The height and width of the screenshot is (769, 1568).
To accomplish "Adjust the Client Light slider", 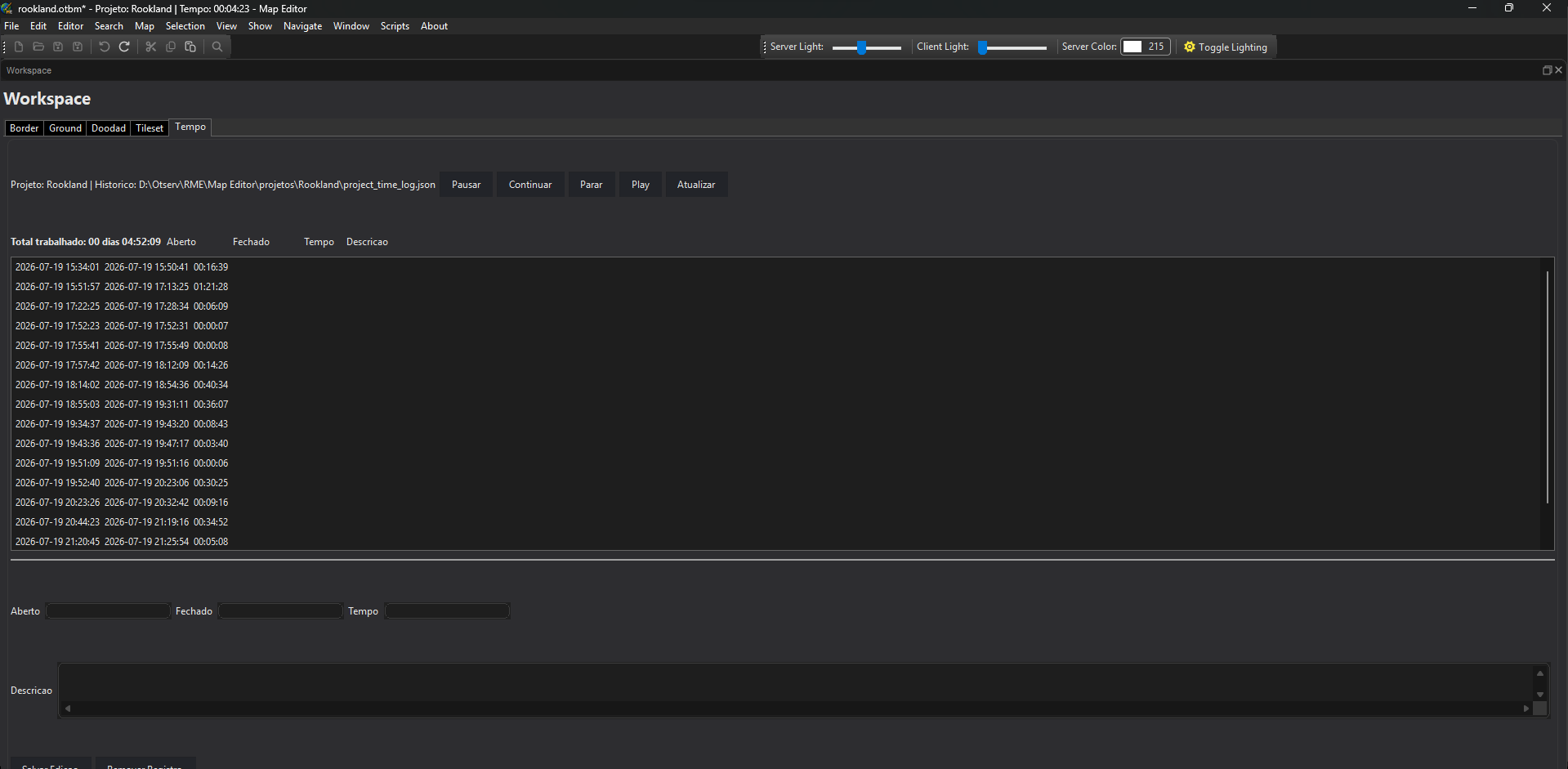I will click(1012, 47).
